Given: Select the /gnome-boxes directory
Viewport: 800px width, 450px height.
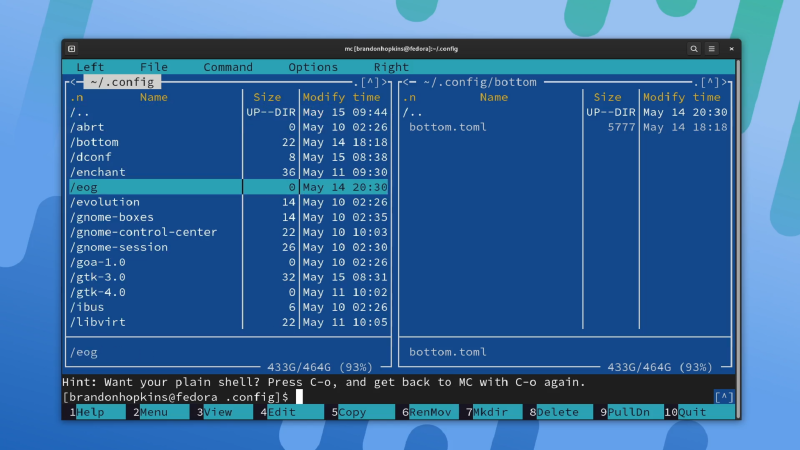Looking at the screenshot, I should [112, 217].
